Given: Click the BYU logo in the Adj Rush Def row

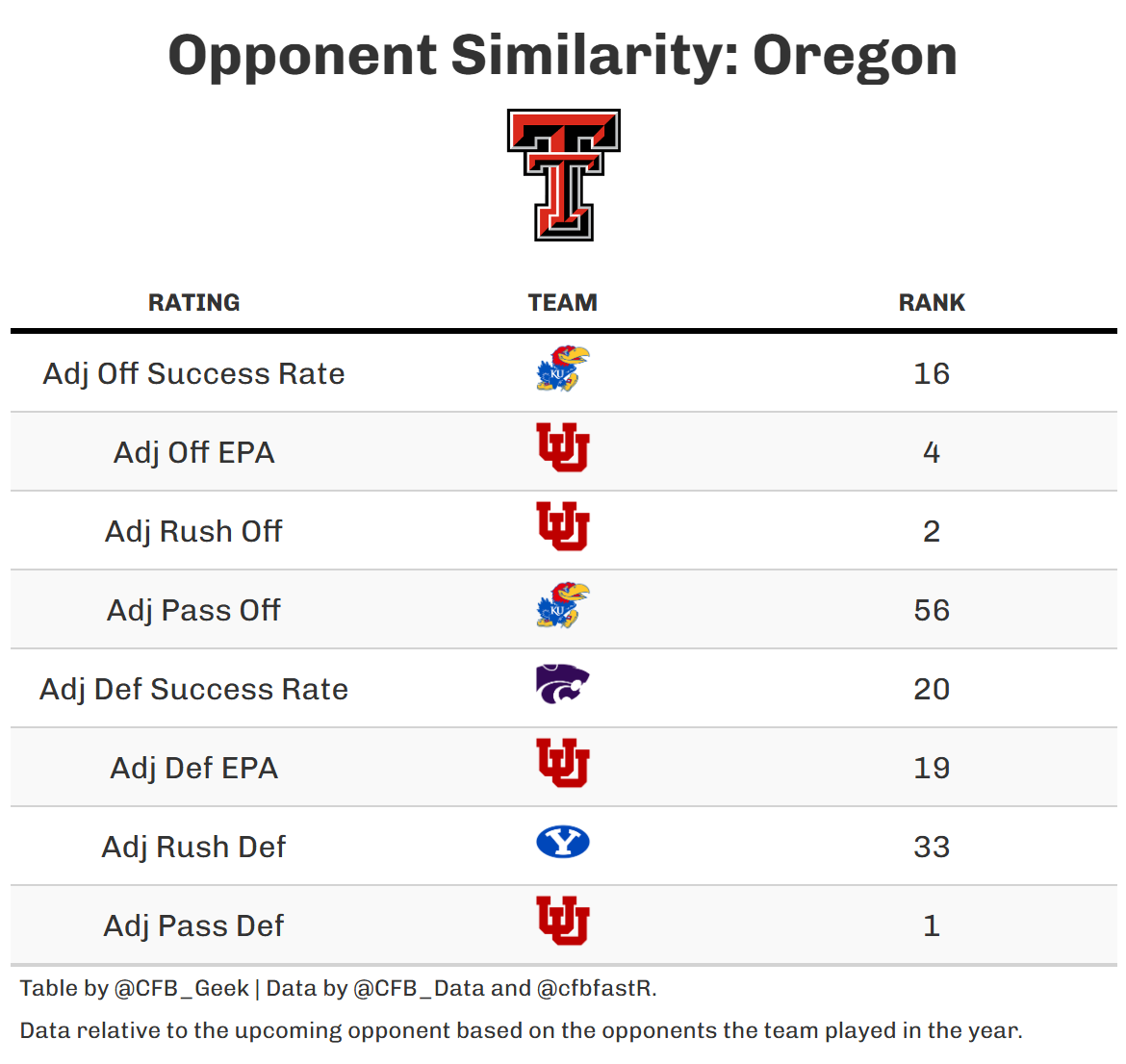Looking at the screenshot, I should pyautogui.click(x=563, y=843).
